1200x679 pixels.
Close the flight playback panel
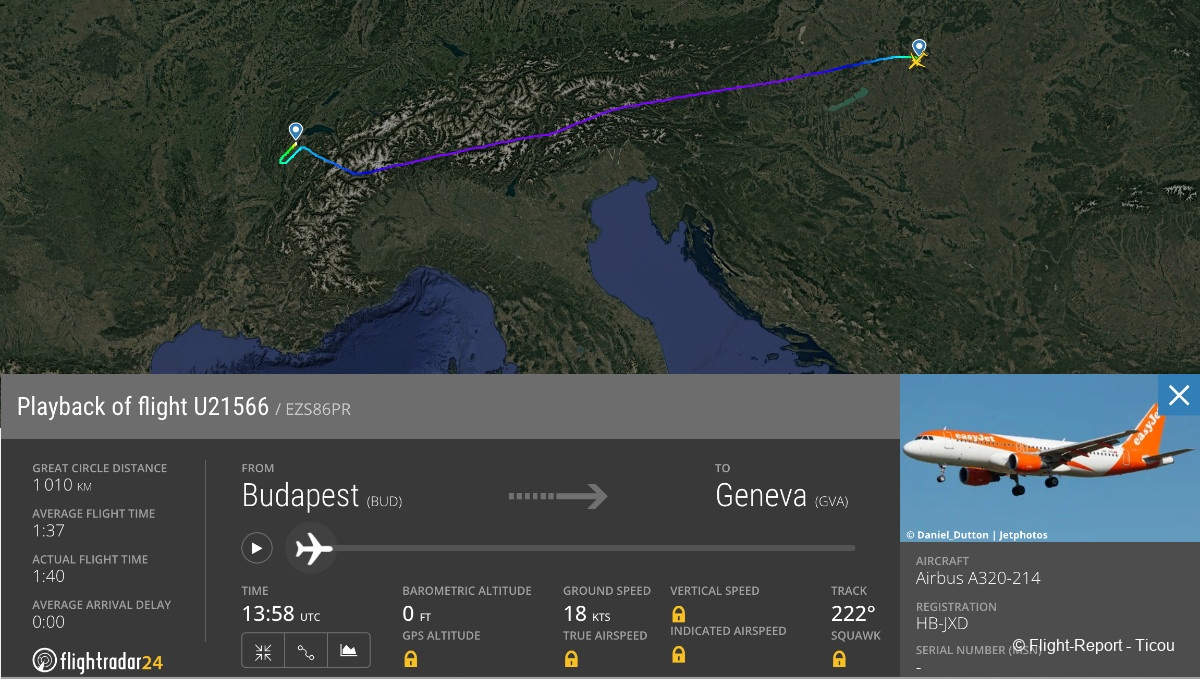[1179, 395]
